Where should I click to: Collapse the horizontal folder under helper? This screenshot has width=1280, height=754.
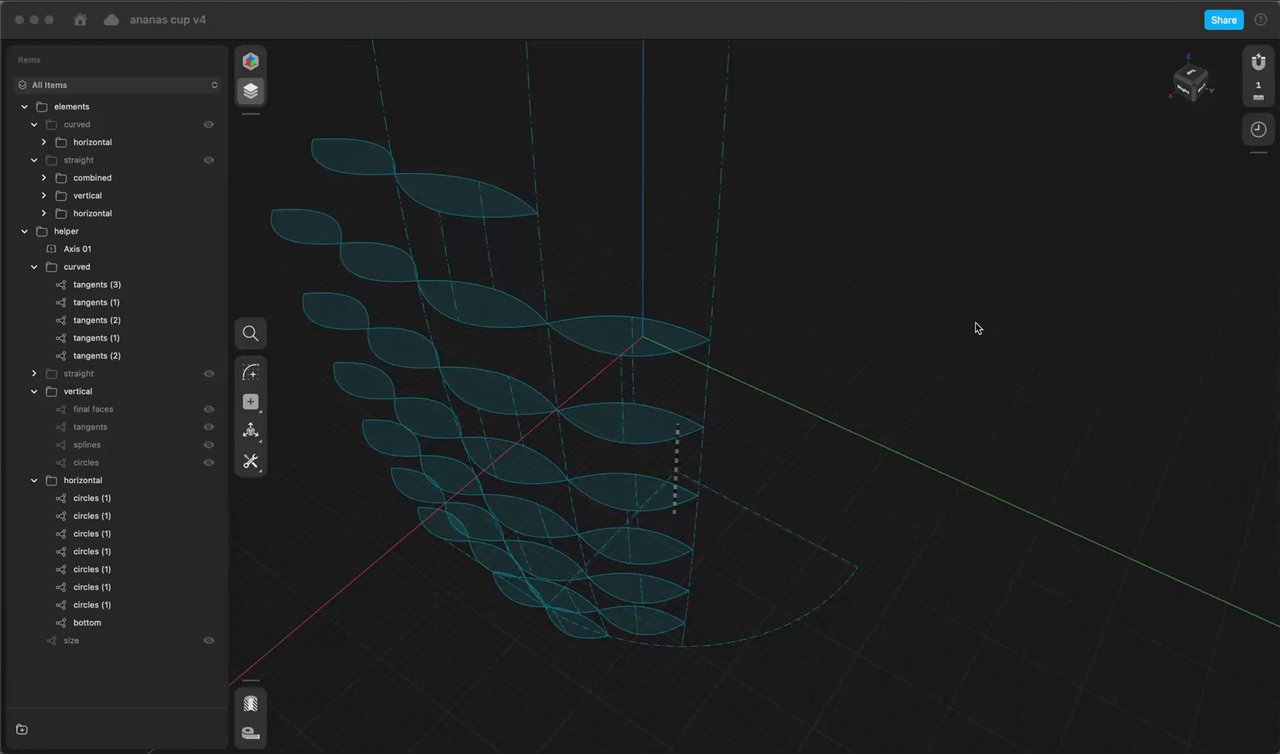(34, 481)
